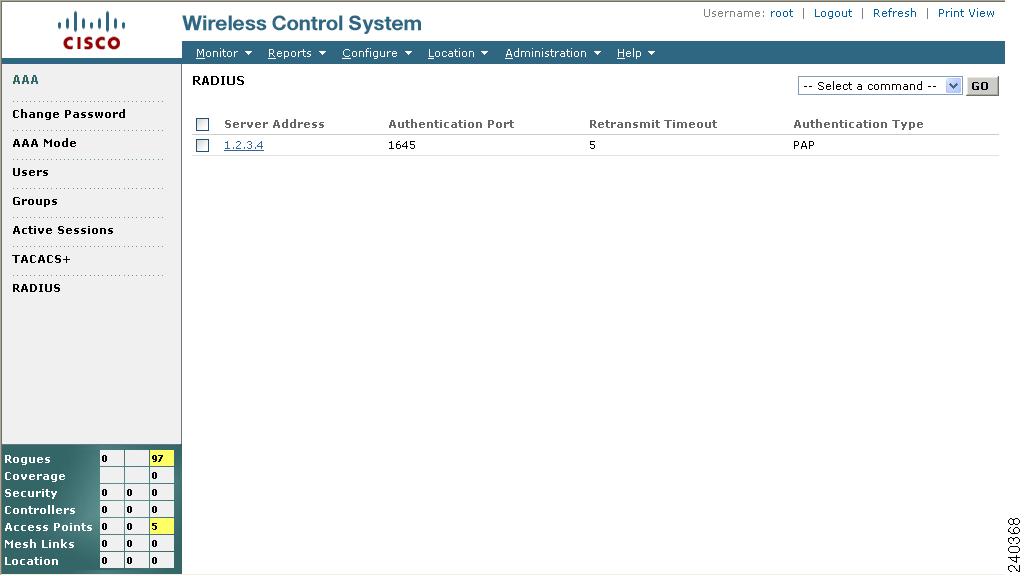The image size is (1025, 576).
Task: Click the Authentication Port column header
Action: click(451, 124)
